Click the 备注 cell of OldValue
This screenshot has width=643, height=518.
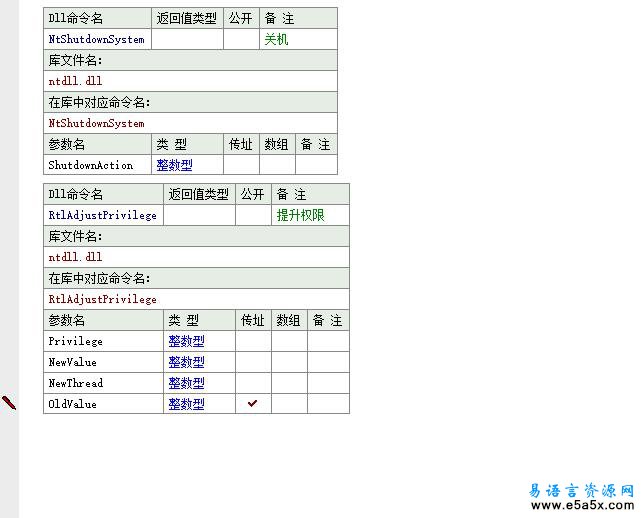[328, 404]
